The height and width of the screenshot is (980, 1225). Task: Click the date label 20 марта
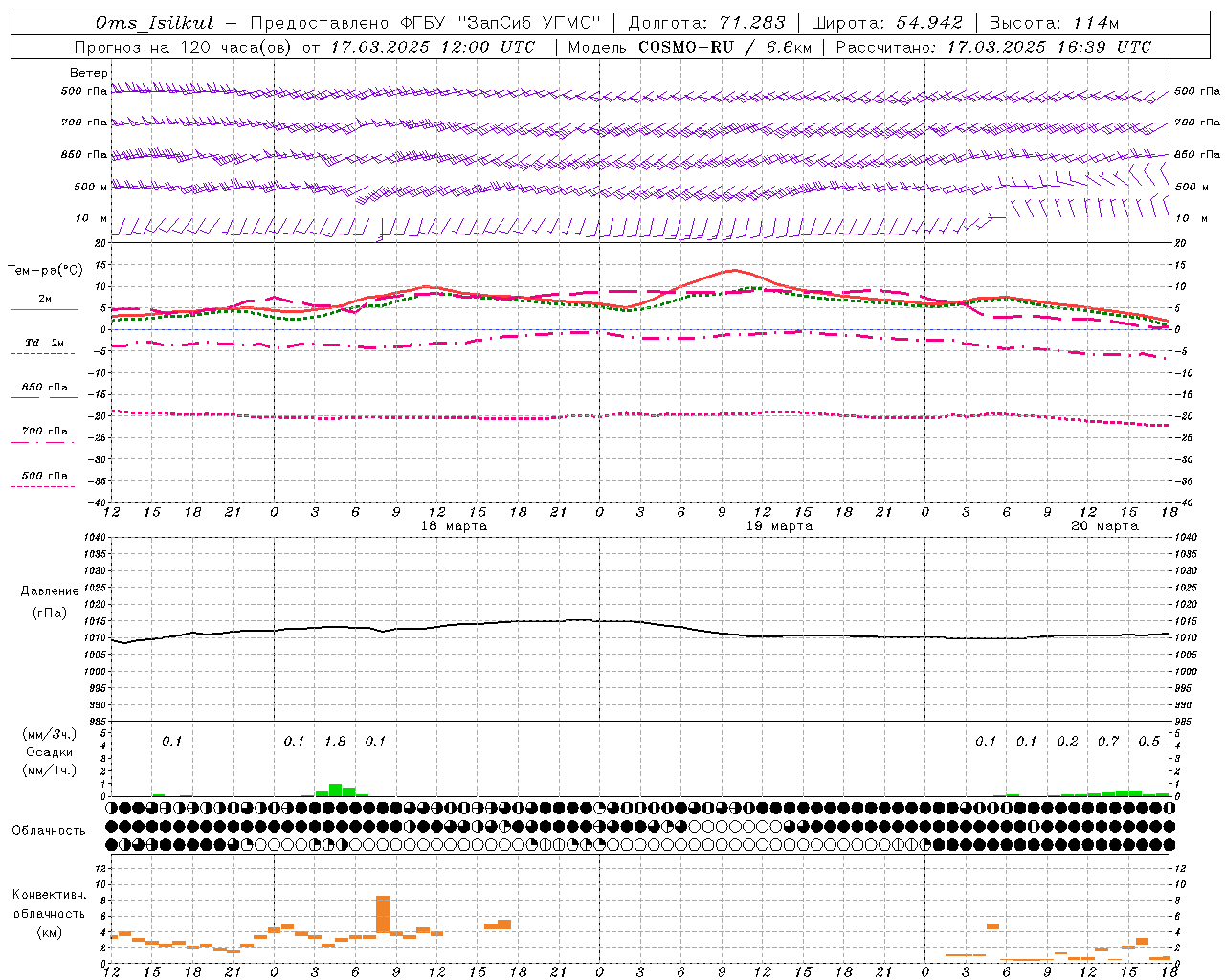1104,525
